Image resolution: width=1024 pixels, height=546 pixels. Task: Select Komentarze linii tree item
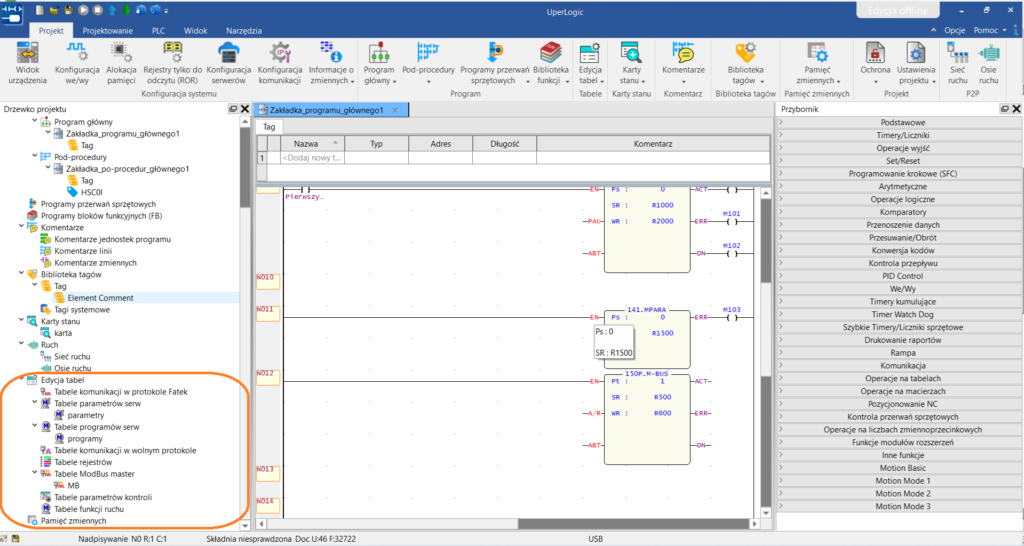tap(83, 251)
